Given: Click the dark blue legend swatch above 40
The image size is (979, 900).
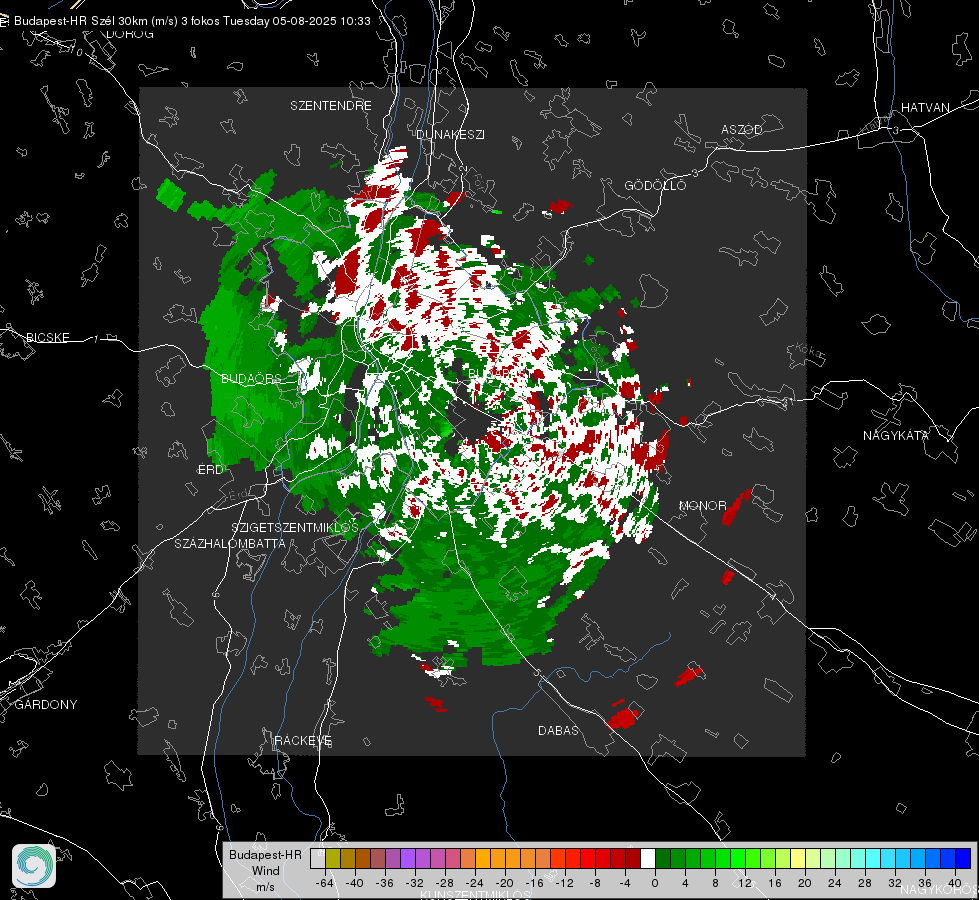Looking at the screenshot, I should 963,859.
